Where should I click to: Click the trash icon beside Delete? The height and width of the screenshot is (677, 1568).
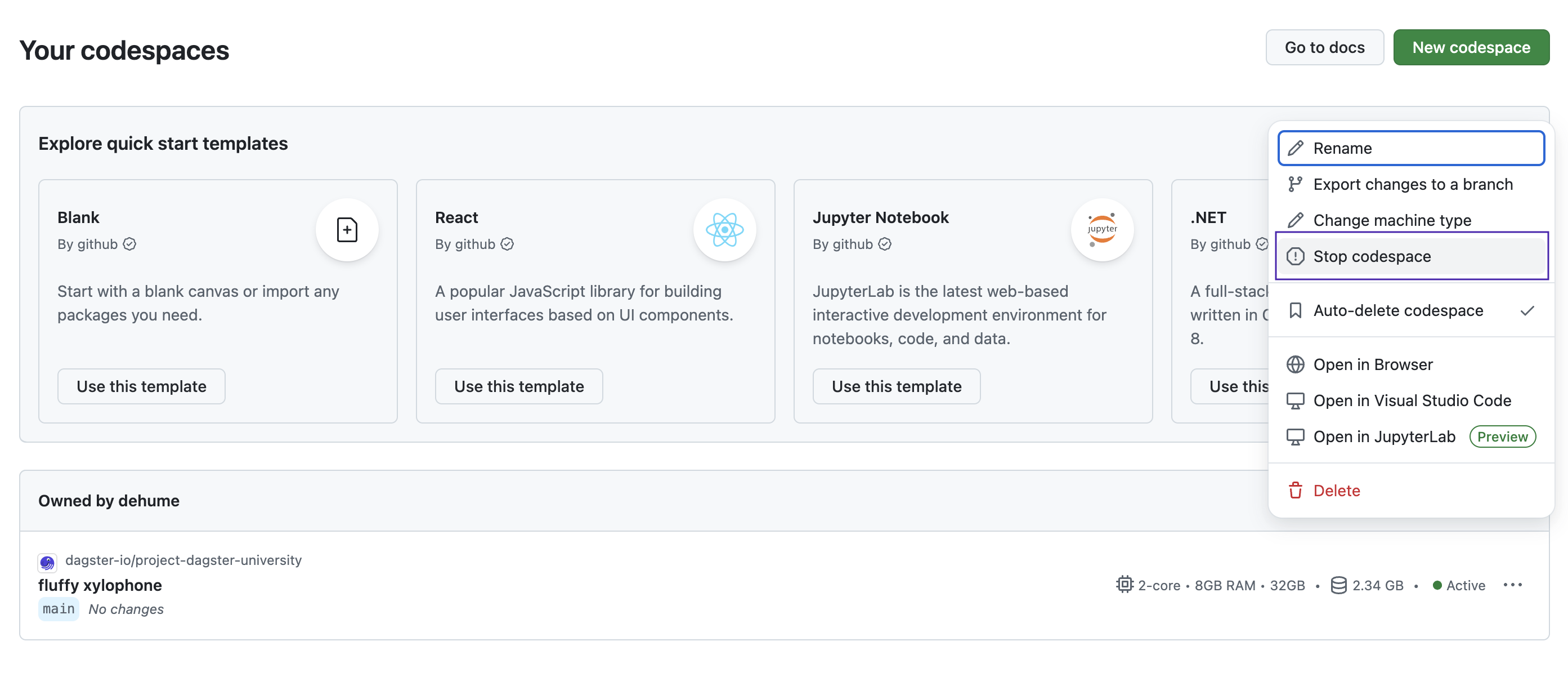pyautogui.click(x=1295, y=491)
